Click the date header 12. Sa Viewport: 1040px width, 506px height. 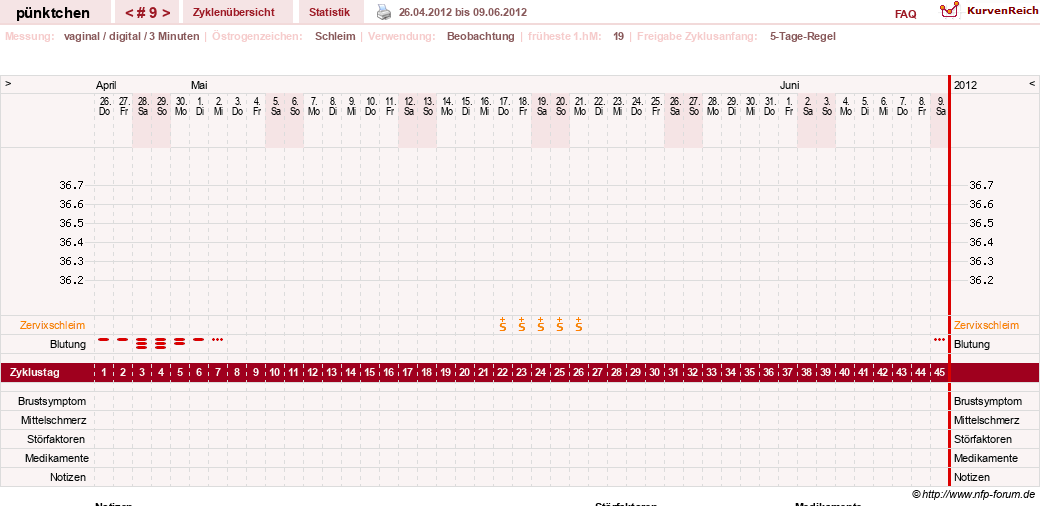click(x=408, y=106)
